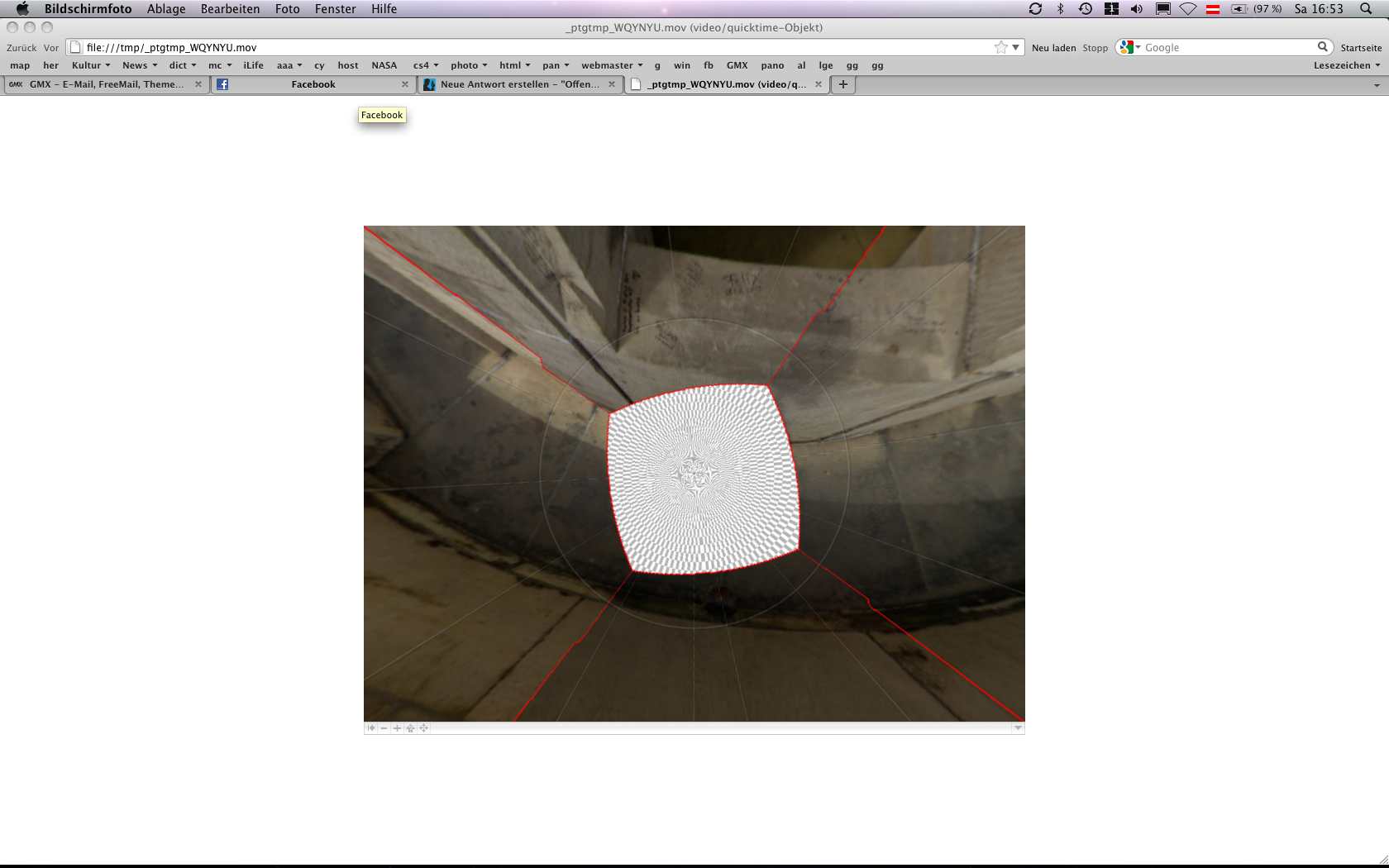Toggle the QuickTime VR hotspot display button
1389x868 pixels.
coord(411,728)
